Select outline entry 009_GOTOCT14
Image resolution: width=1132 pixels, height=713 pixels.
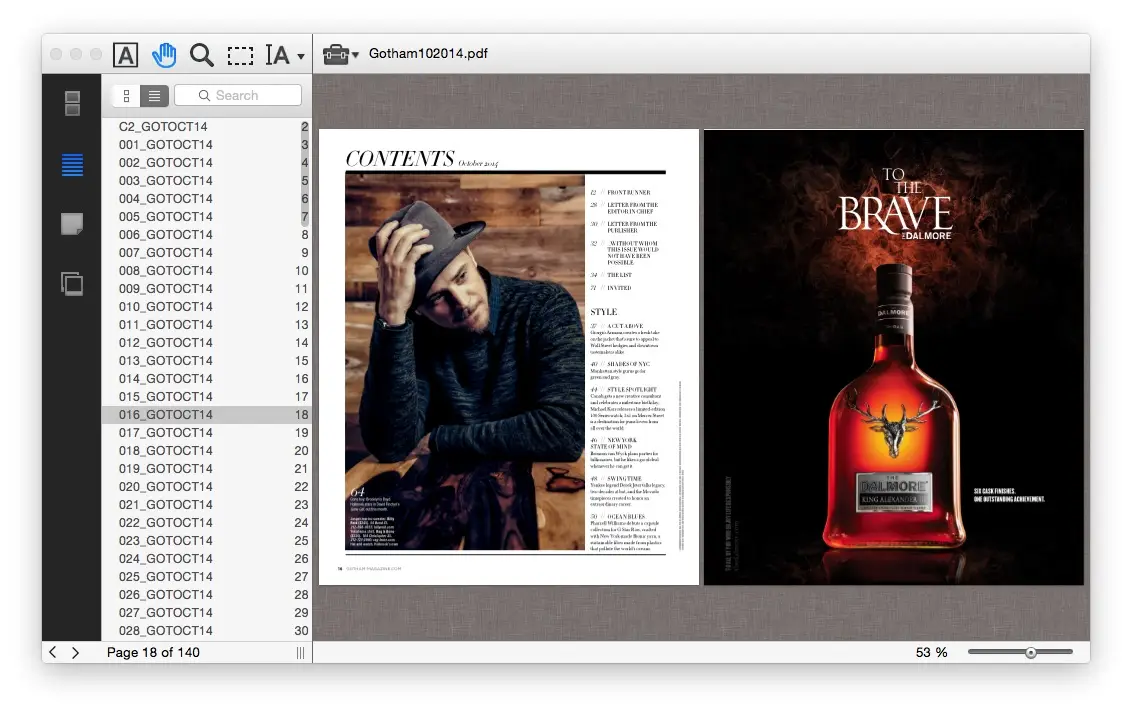click(206, 289)
